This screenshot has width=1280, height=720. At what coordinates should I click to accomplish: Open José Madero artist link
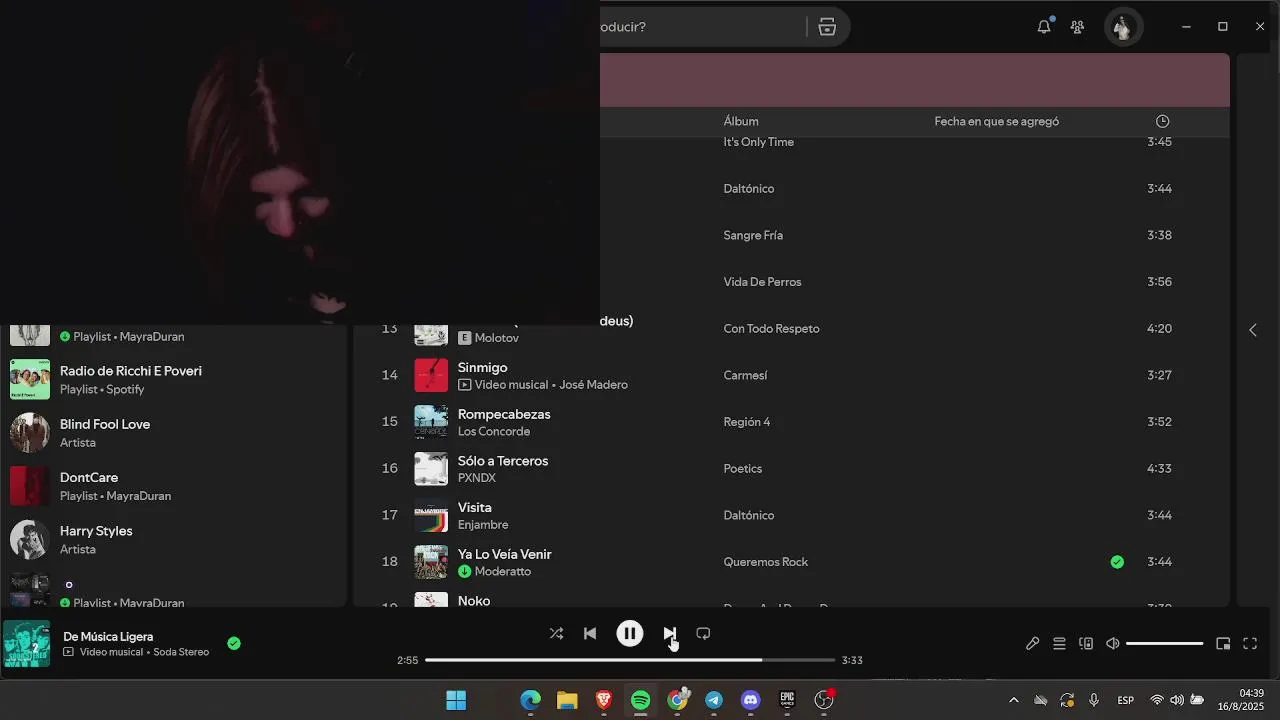click(x=593, y=385)
